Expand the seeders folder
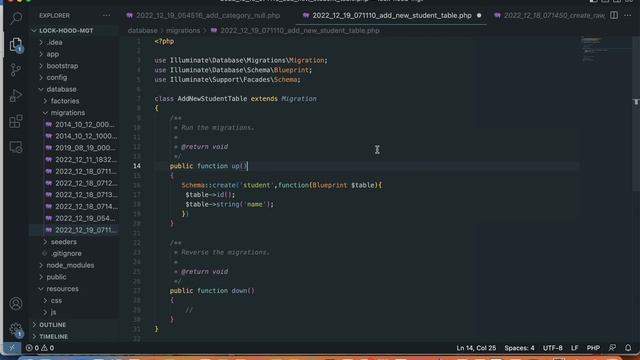 point(64,242)
